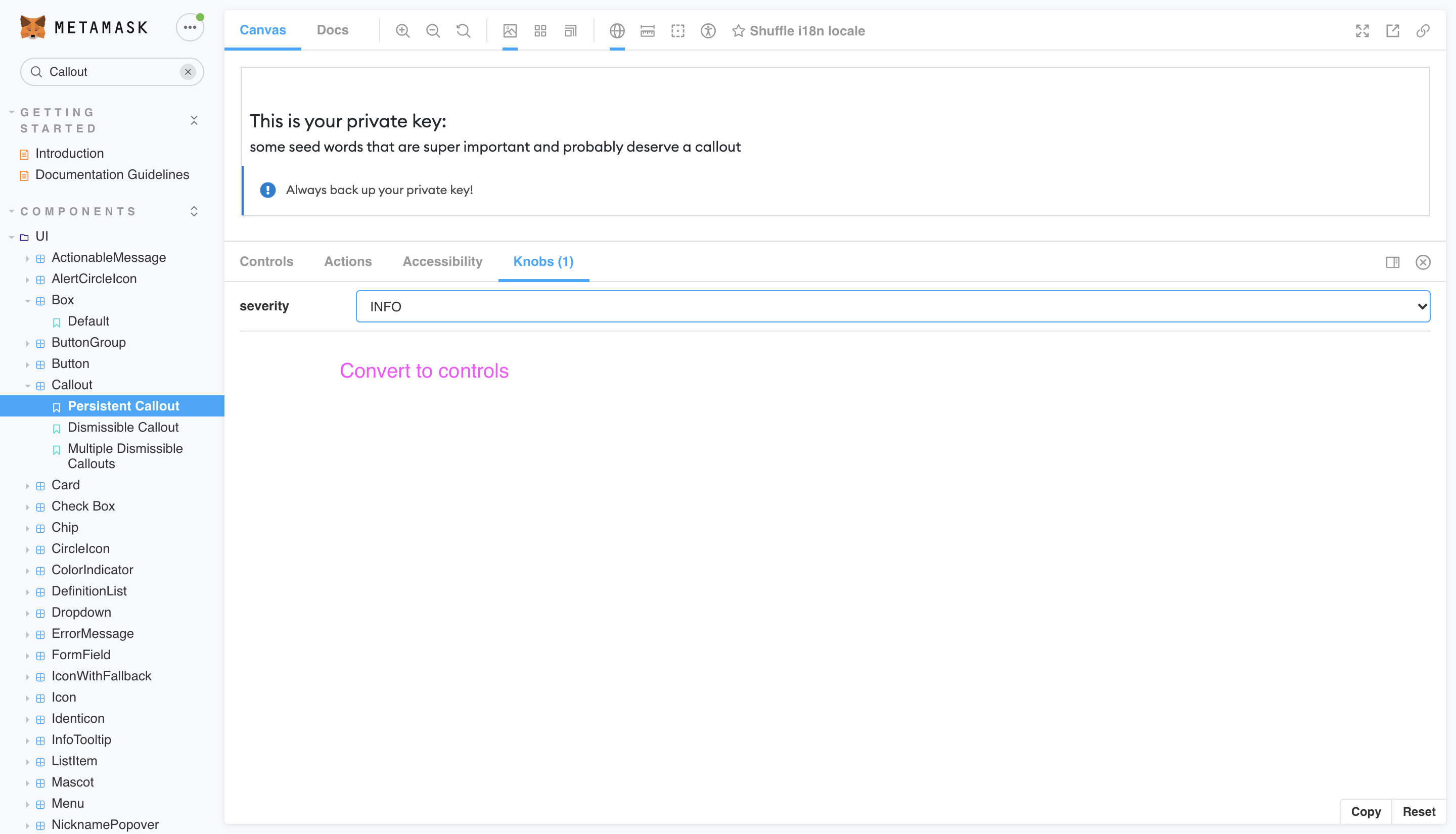The width and height of the screenshot is (1456, 834).
Task: Toggle the grid overlay on canvas
Action: pyautogui.click(x=539, y=31)
